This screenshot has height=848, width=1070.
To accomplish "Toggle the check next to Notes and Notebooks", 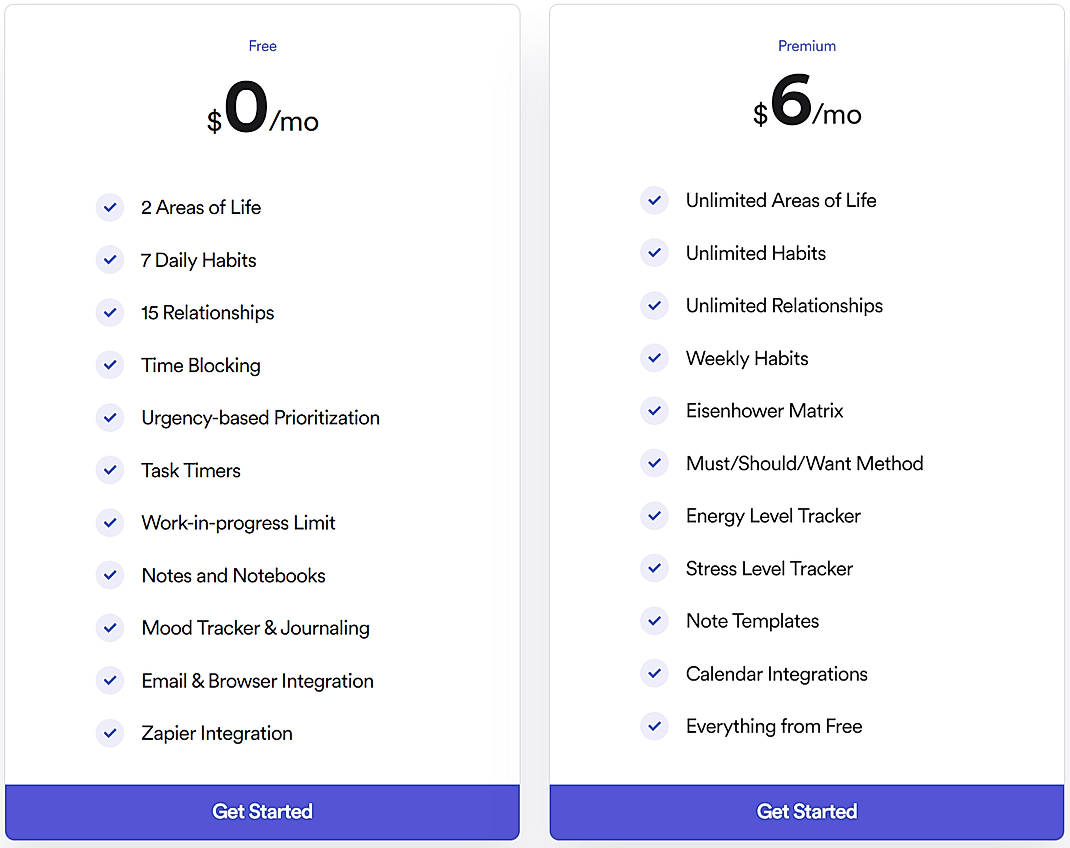I will [x=110, y=575].
